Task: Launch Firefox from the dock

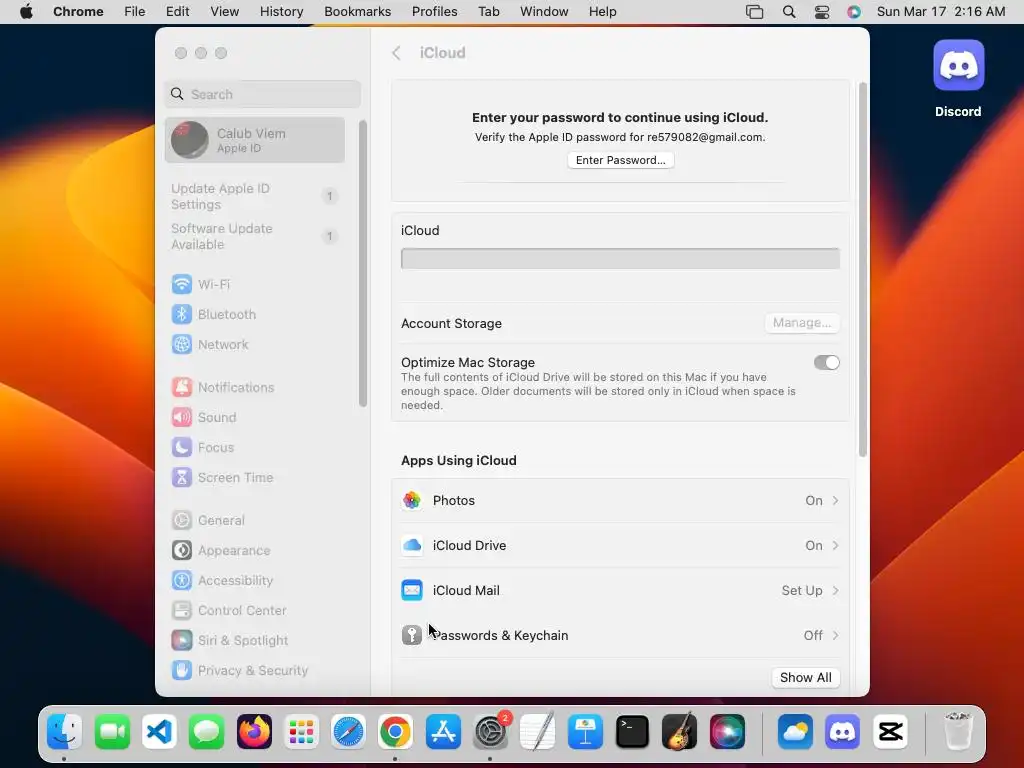Action: [254, 731]
